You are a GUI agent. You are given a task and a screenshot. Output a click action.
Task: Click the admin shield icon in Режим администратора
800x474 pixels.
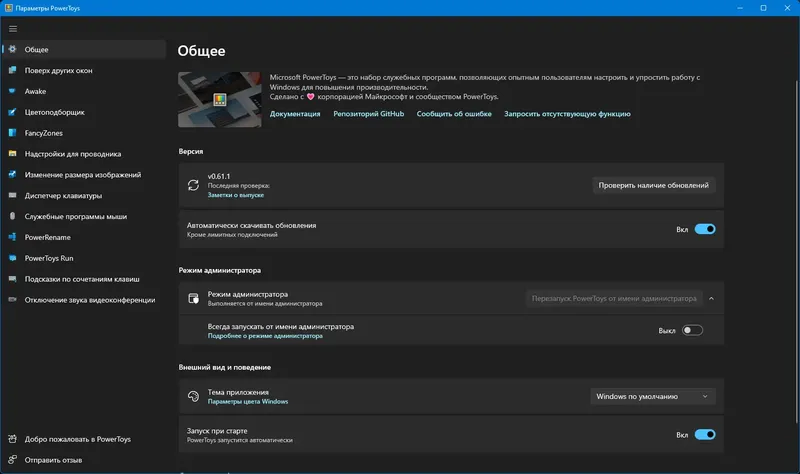[193, 298]
